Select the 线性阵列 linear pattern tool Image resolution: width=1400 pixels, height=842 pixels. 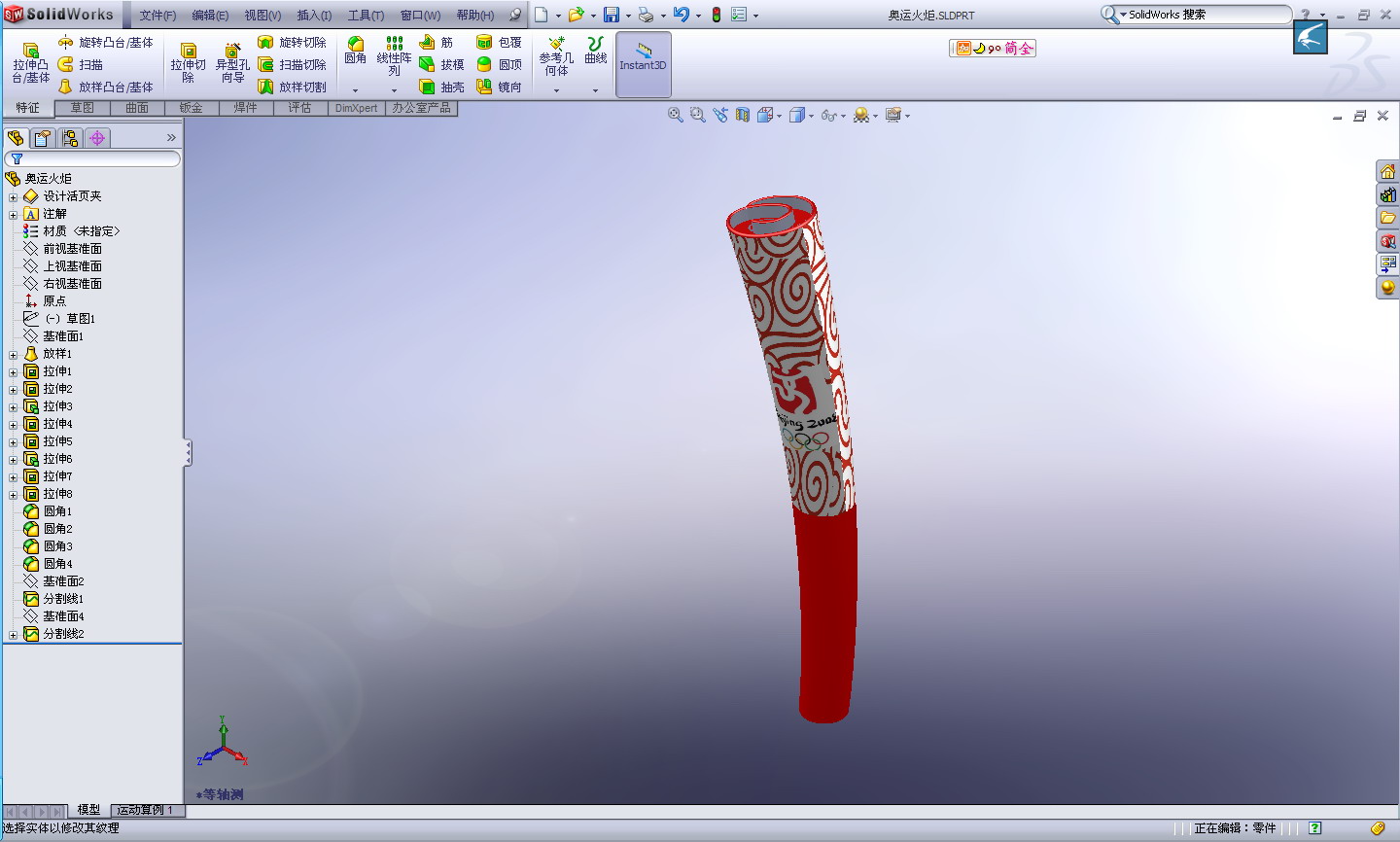pos(394,56)
